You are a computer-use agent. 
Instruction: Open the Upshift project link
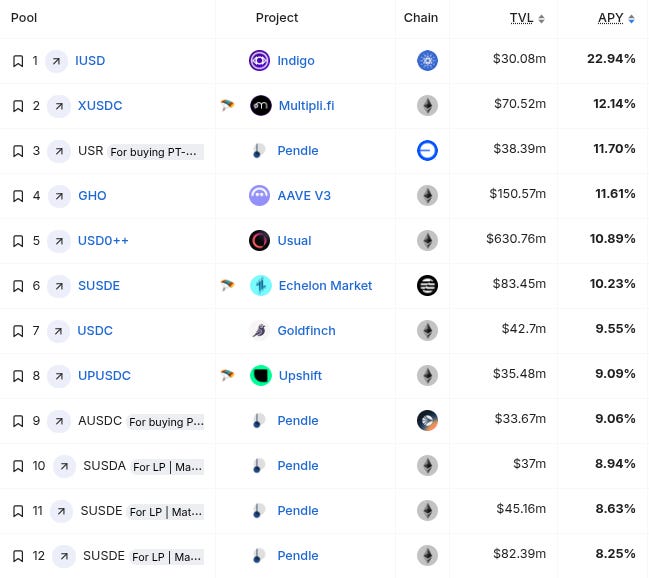(300, 376)
